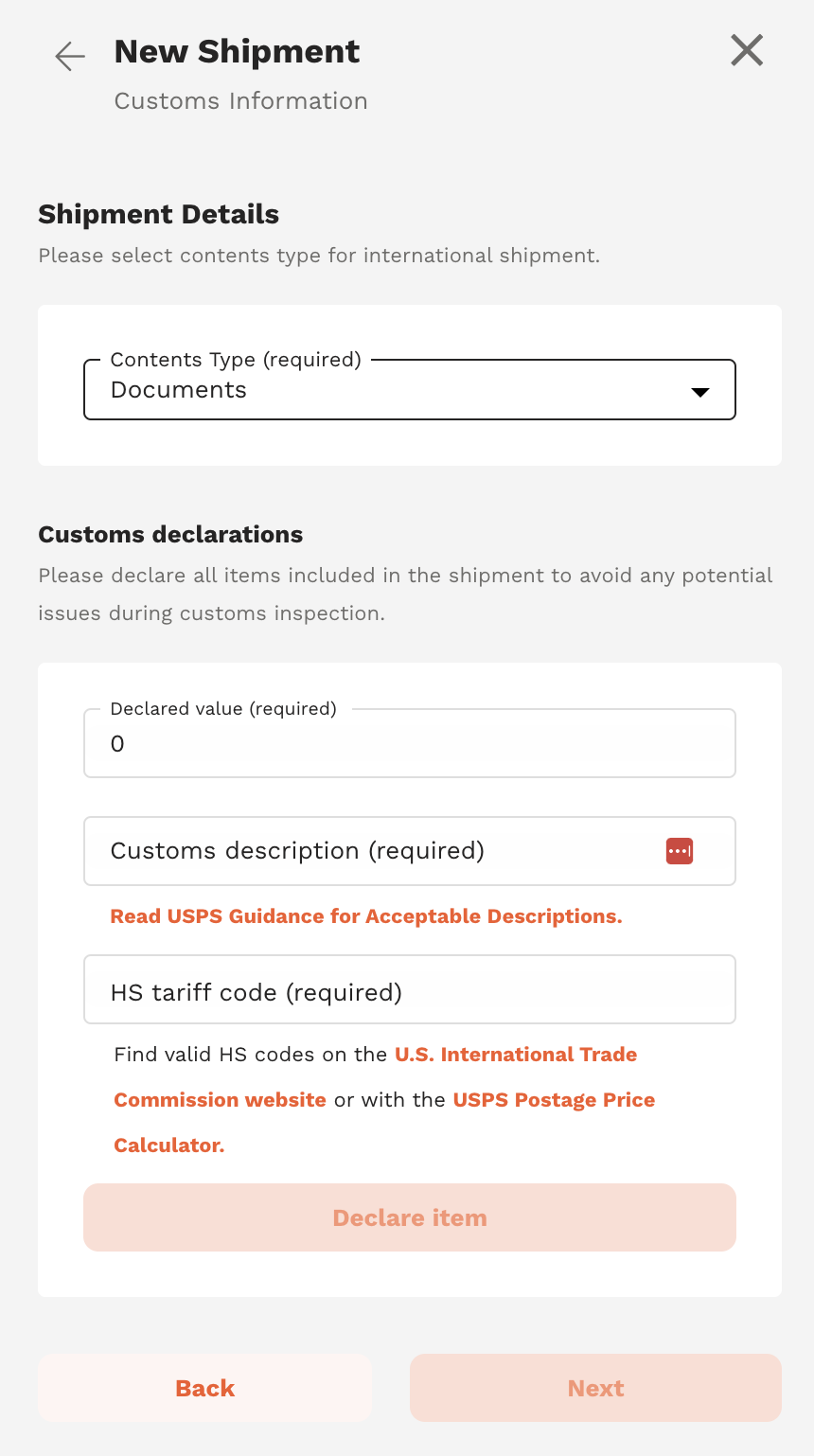Click the New Shipment title
The width and height of the screenshot is (814, 1456).
click(237, 52)
